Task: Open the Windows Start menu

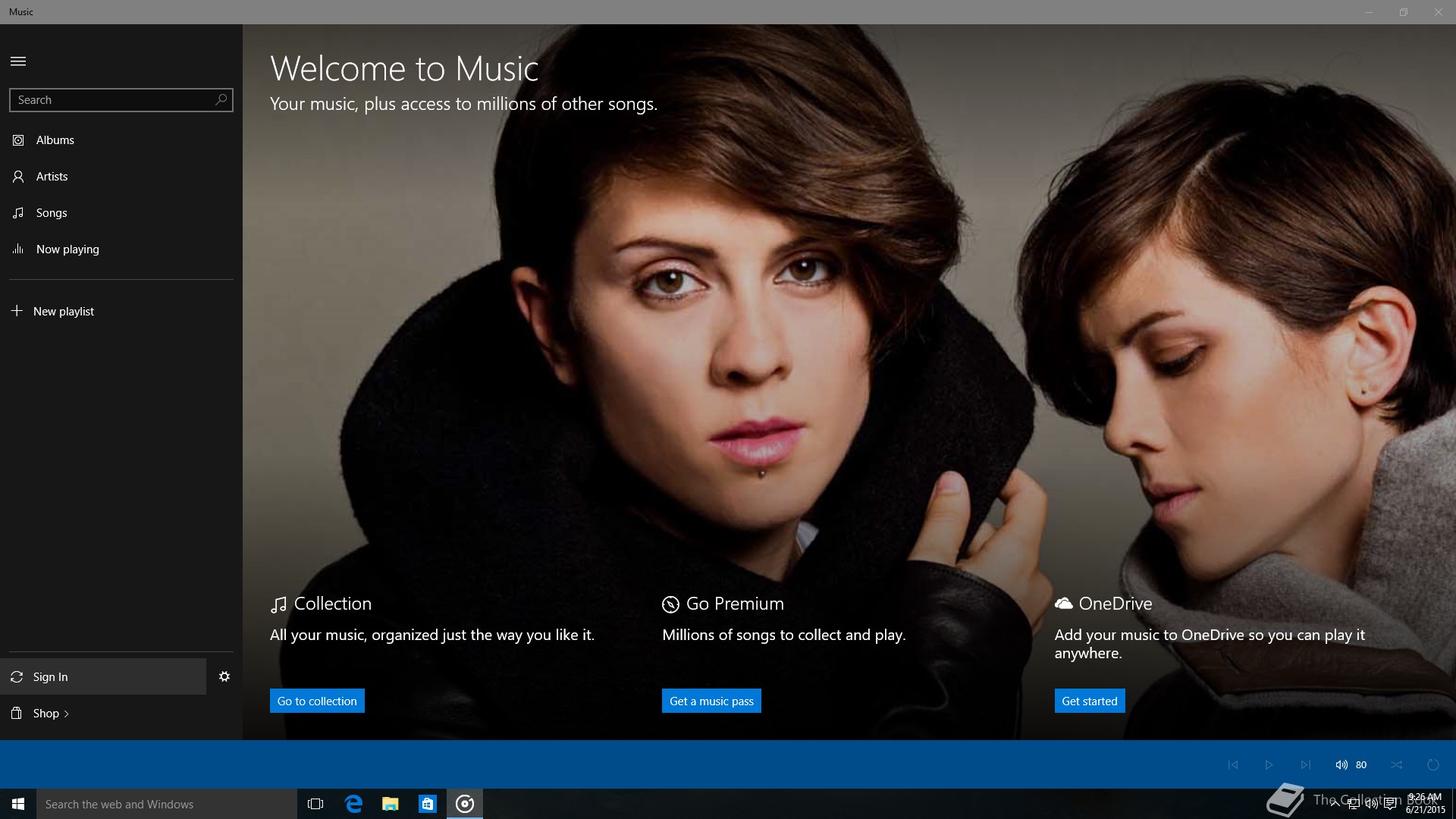Action: coord(18,804)
